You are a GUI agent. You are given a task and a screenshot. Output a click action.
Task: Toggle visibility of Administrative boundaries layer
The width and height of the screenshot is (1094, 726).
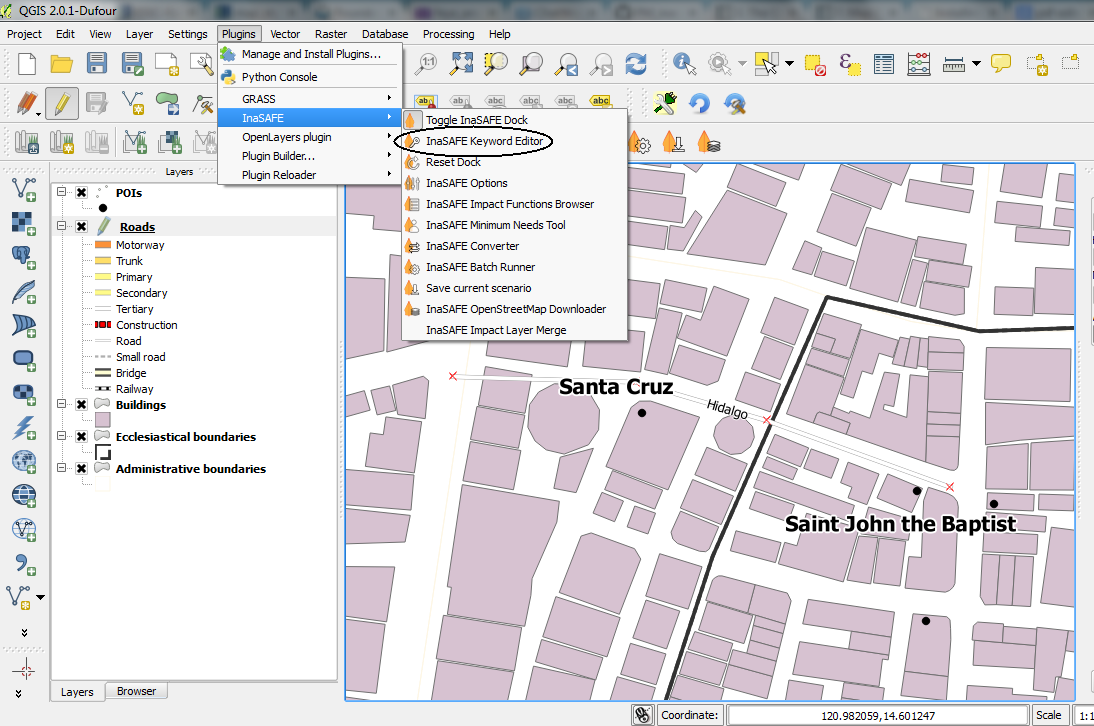coord(82,469)
